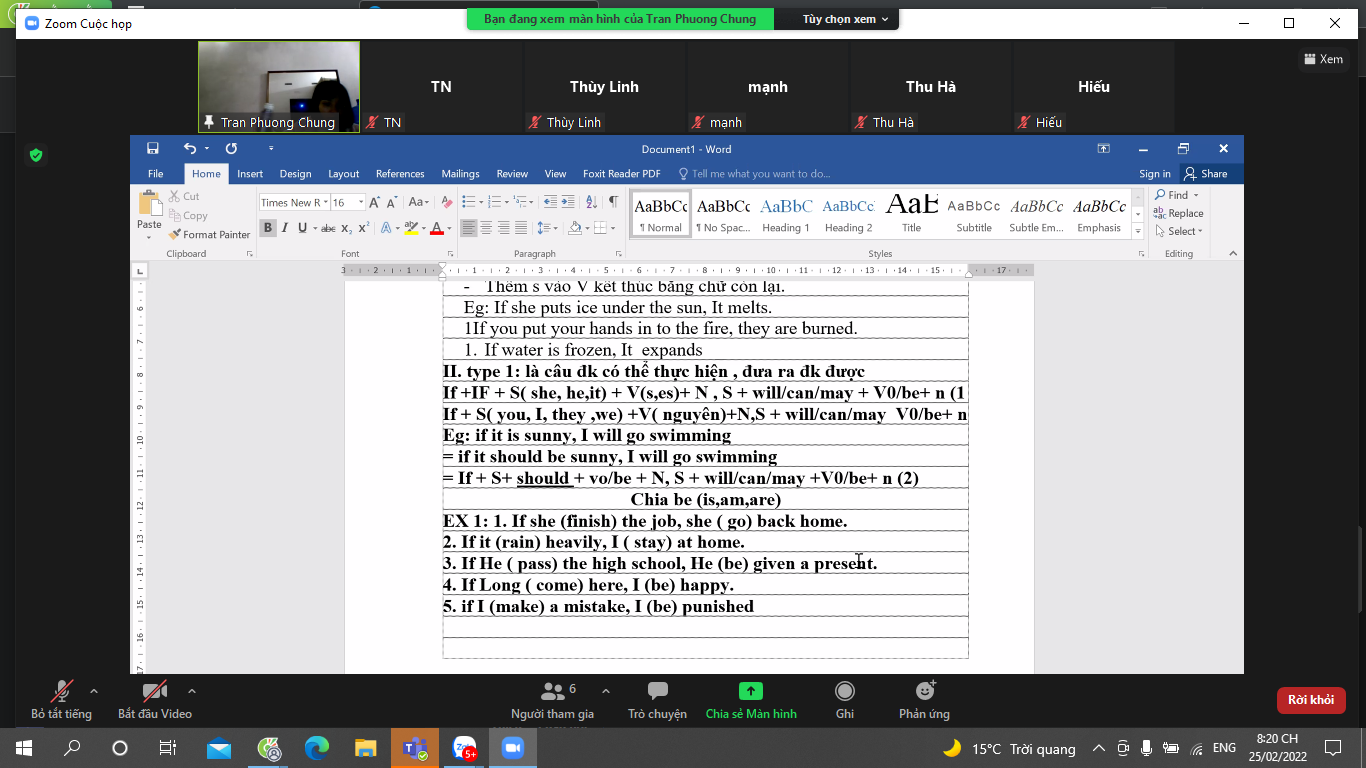The width and height of the screenshot is (1366, 768).
Task: Open the participants panel (Người tham gia)
Action: tap(552, 700)
